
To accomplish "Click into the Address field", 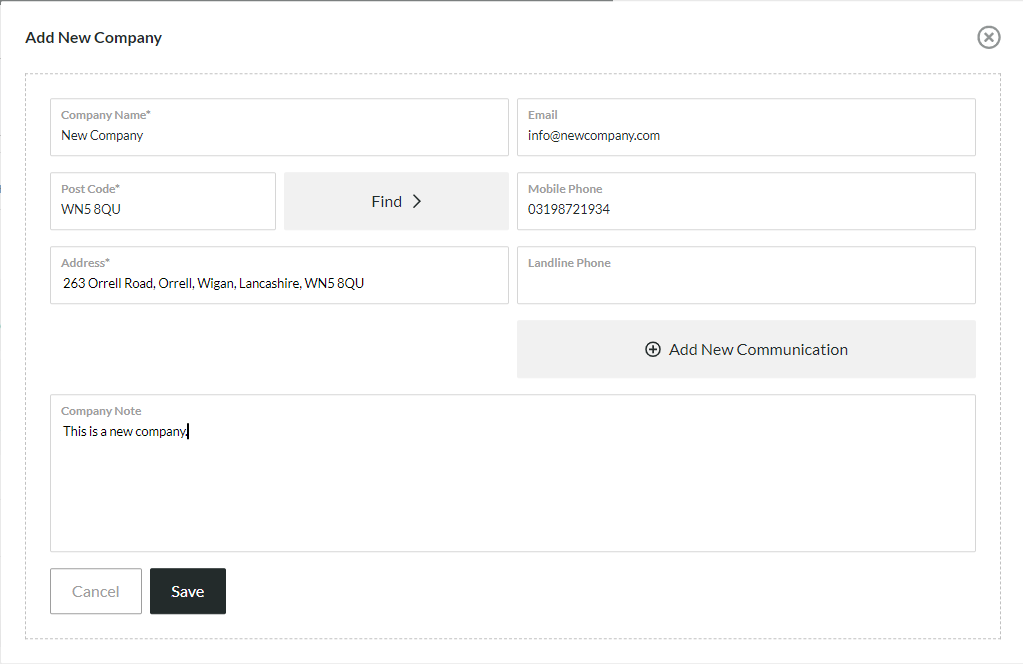I will 279,275.
